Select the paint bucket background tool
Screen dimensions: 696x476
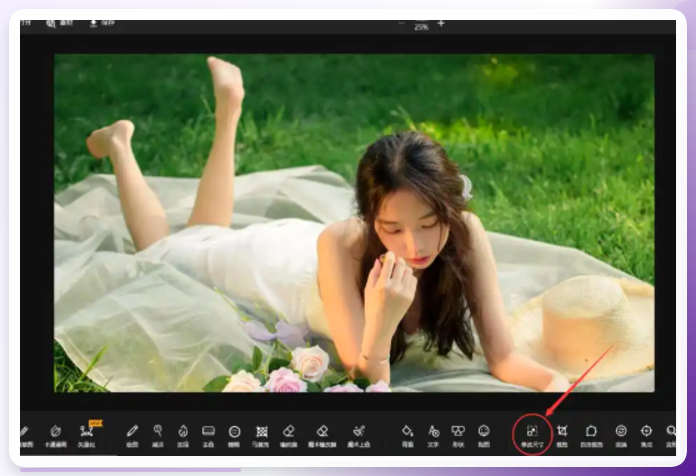(x=407, y=436)
